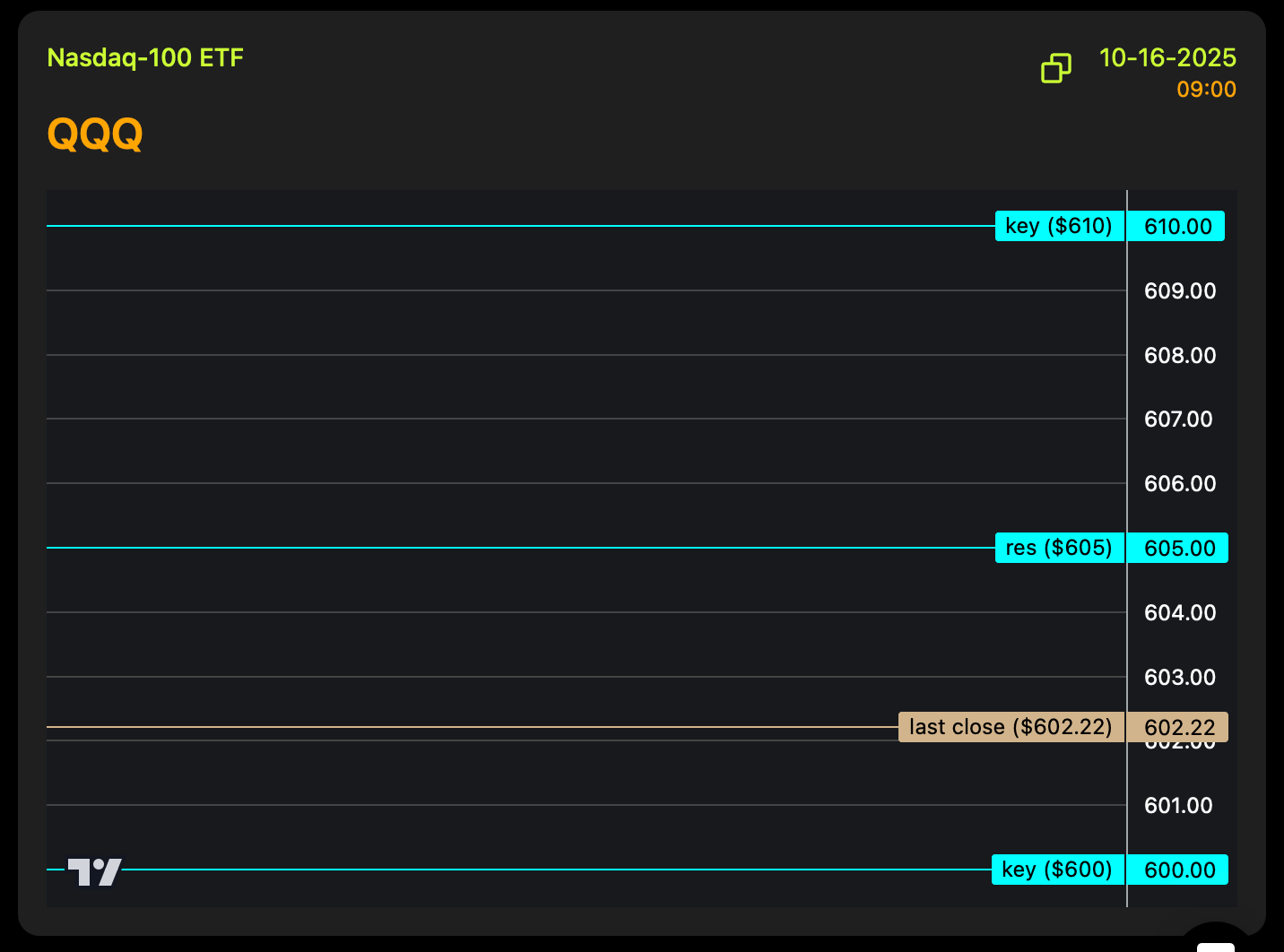Select the key ($610) level label

click(x=1059, y=226)
